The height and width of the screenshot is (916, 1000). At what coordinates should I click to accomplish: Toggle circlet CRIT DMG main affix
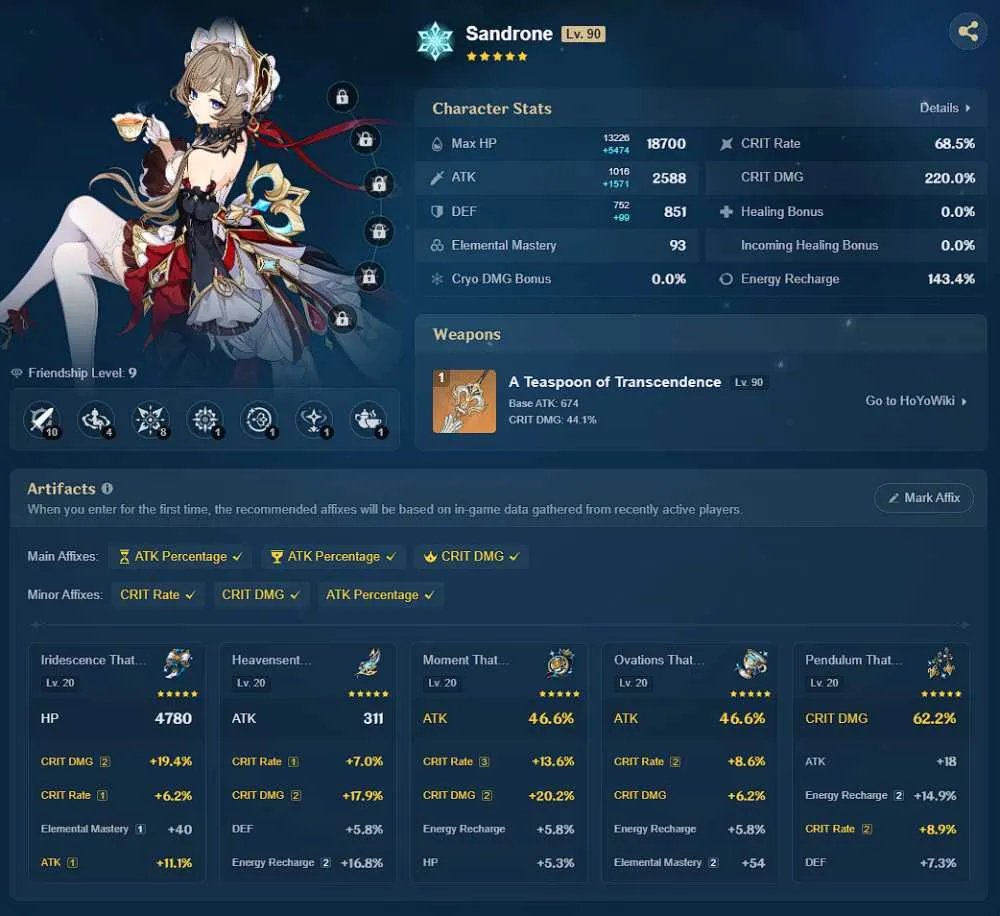[471, 557]
